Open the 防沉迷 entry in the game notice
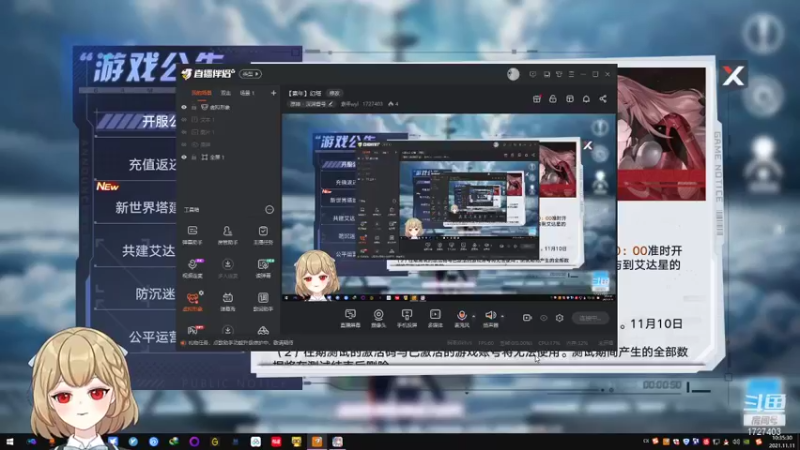800x450 pixels. click(156, 294)
